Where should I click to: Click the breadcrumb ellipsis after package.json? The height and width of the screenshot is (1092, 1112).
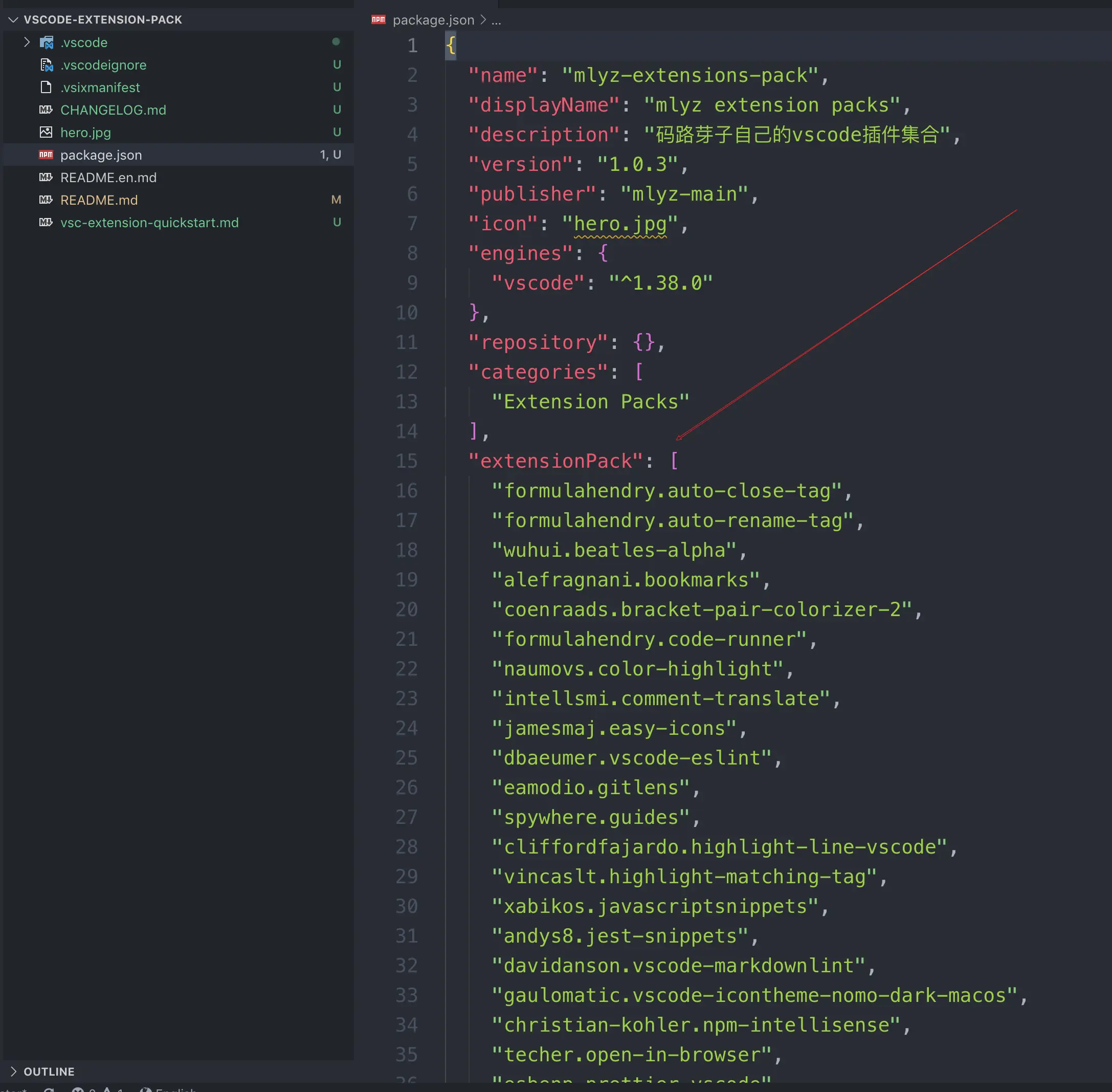(x=496, y=20)
